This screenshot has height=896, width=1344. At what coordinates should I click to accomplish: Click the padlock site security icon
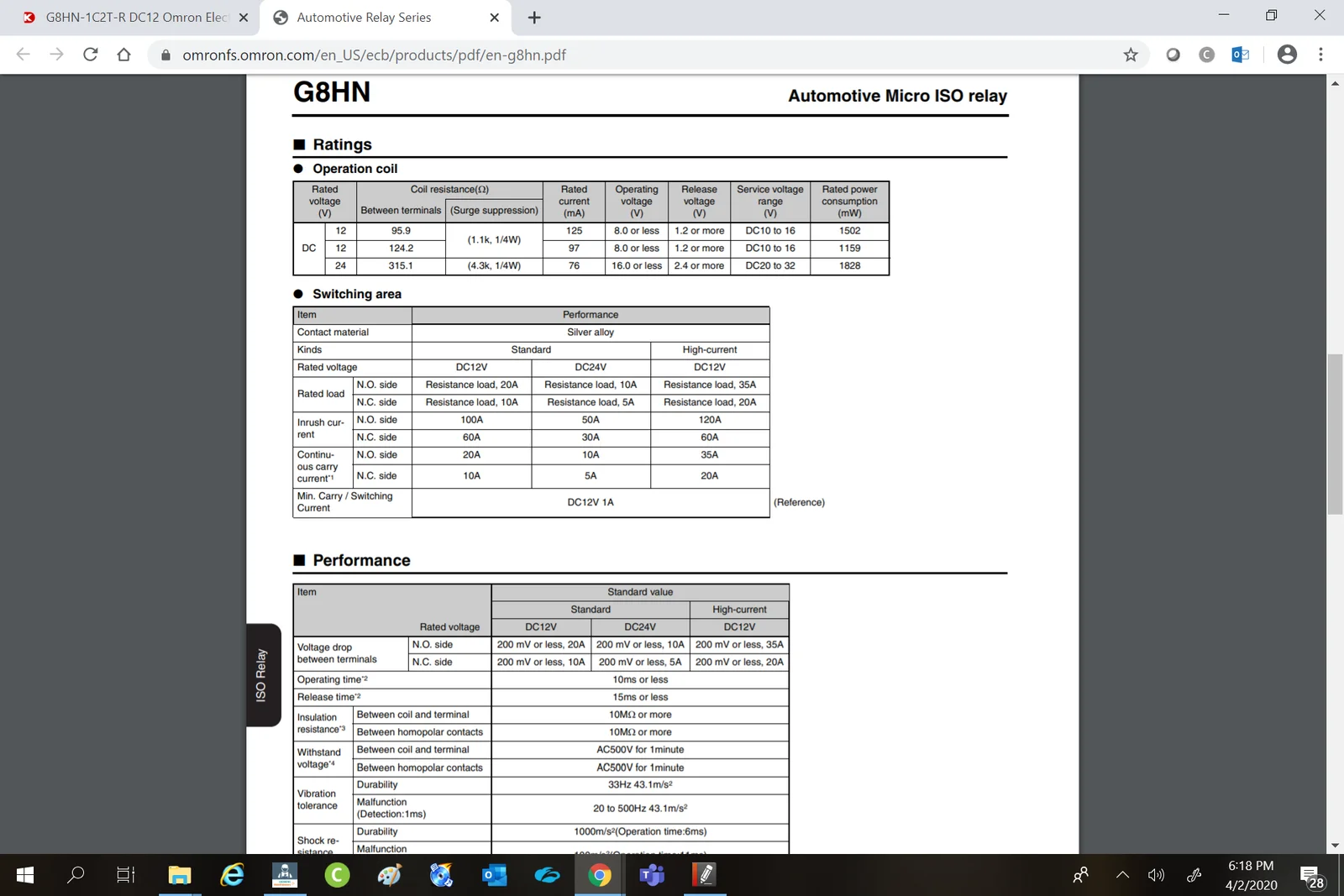click(x=163, y=55)
